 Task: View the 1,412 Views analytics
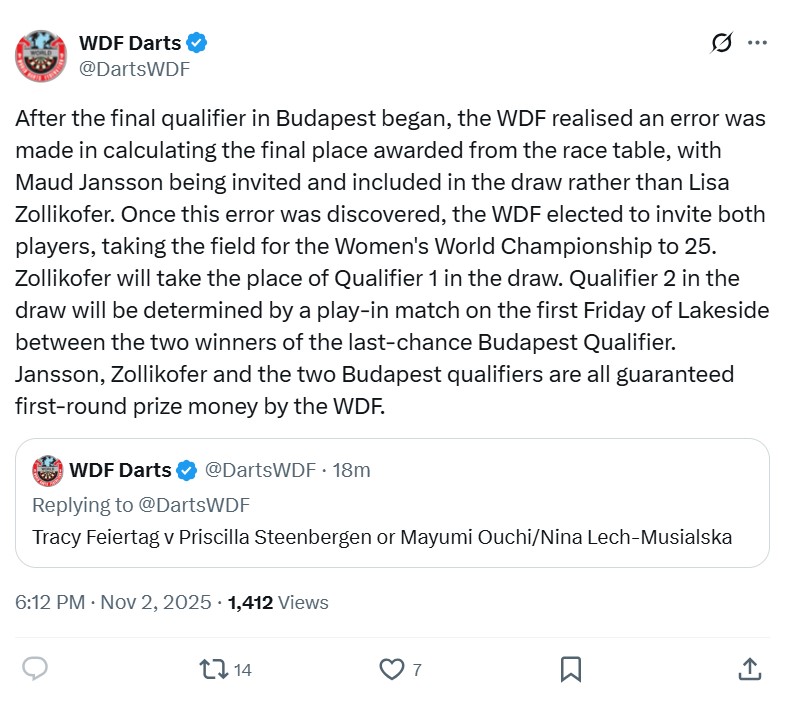point(278,602)
